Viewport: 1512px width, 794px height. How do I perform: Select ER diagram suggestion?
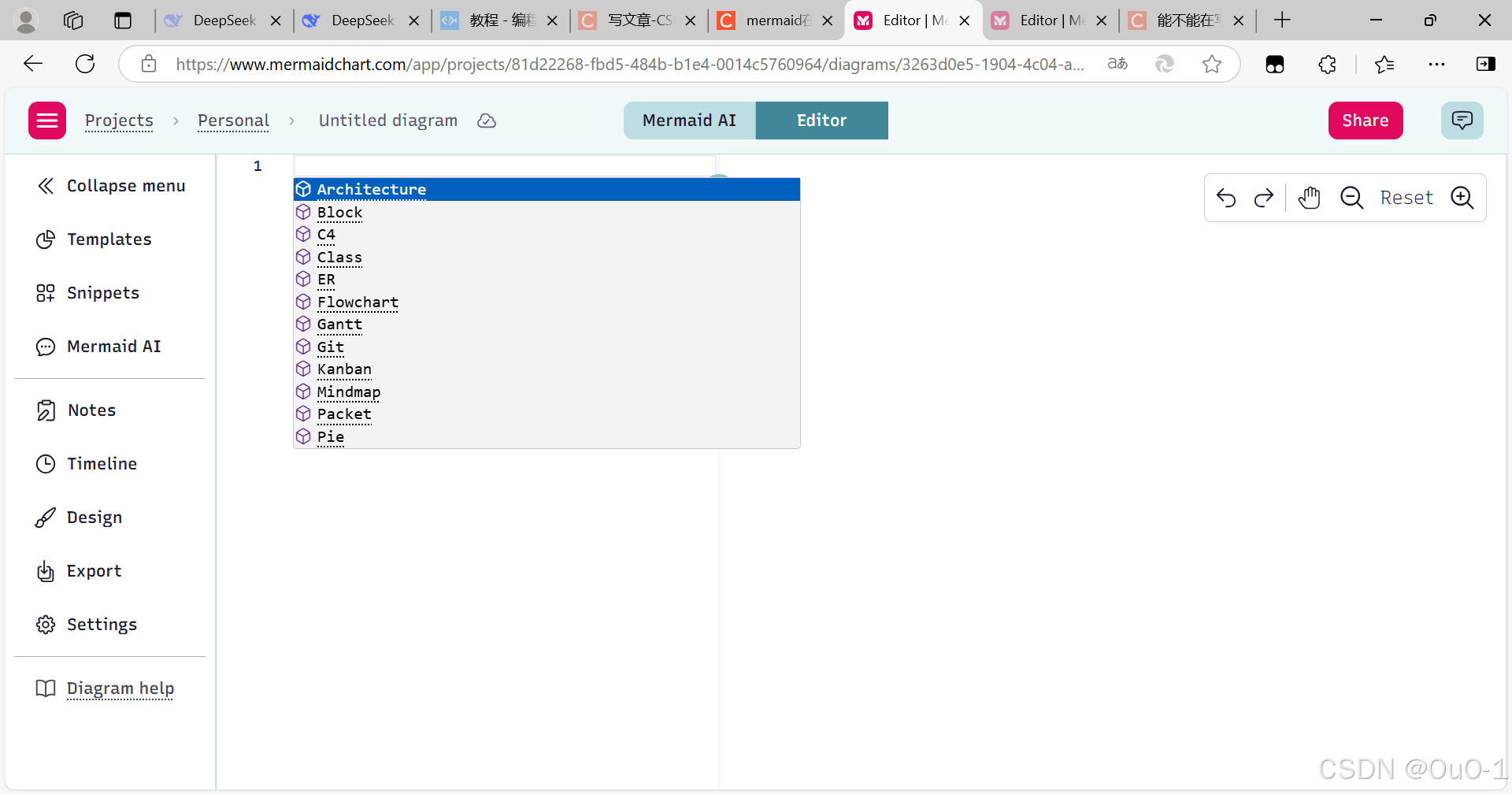[547, 280]
